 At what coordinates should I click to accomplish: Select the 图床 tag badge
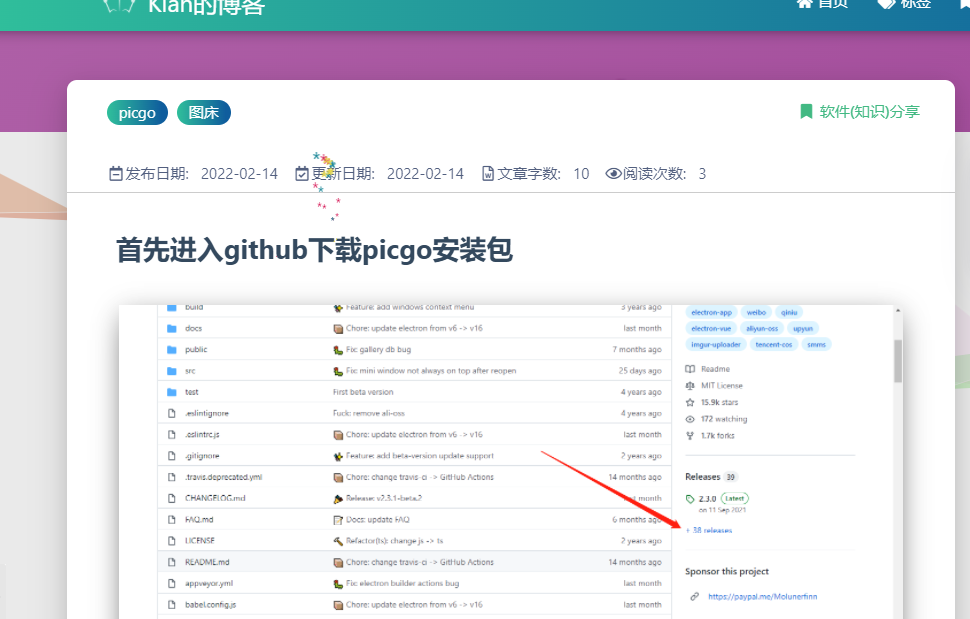click(x=203, y=112)
